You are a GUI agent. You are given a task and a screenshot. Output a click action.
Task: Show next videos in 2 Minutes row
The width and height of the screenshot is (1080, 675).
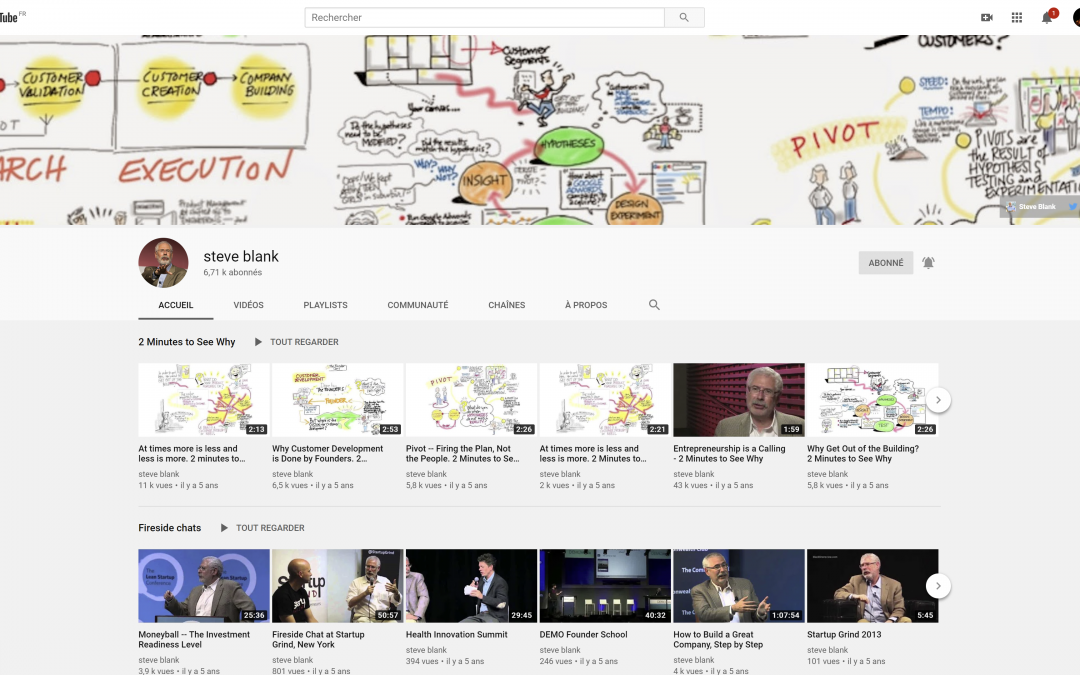(938, 400)
